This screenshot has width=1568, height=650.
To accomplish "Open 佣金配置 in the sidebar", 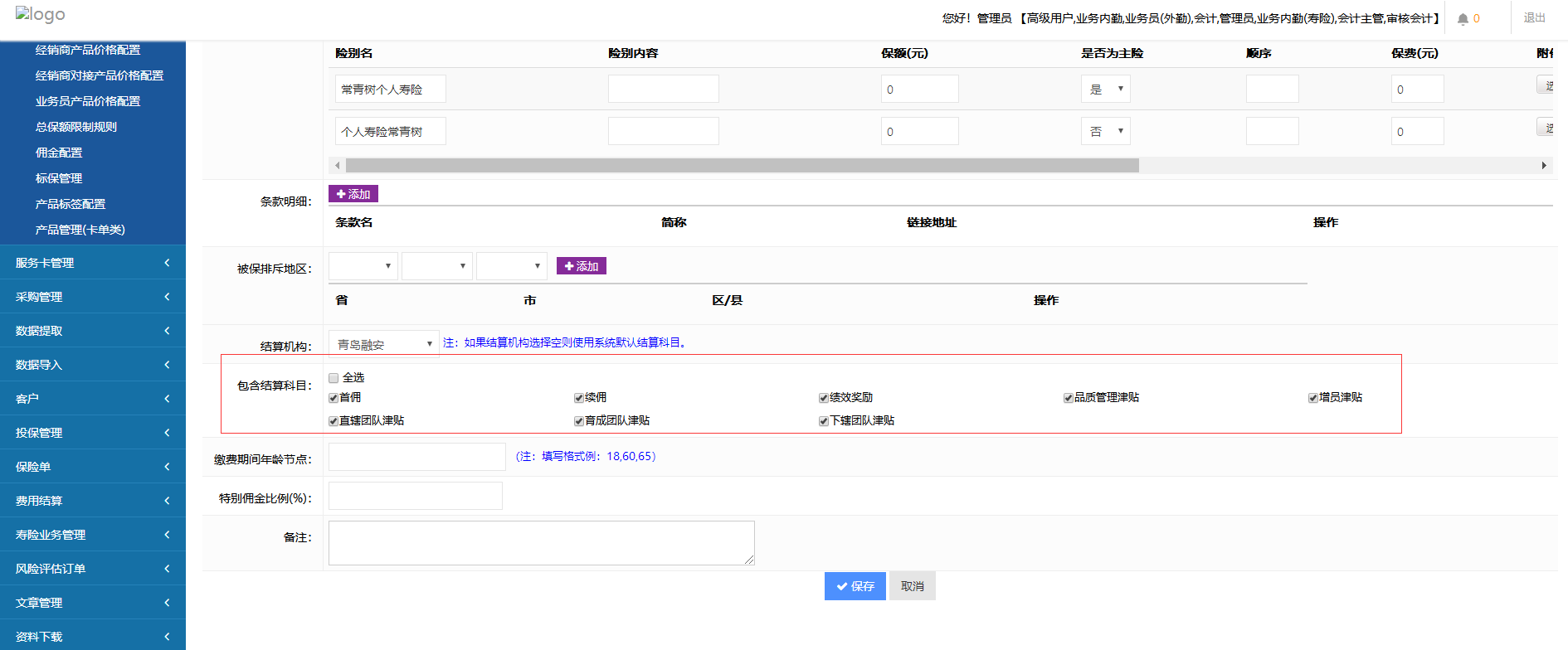I will 59,153.
